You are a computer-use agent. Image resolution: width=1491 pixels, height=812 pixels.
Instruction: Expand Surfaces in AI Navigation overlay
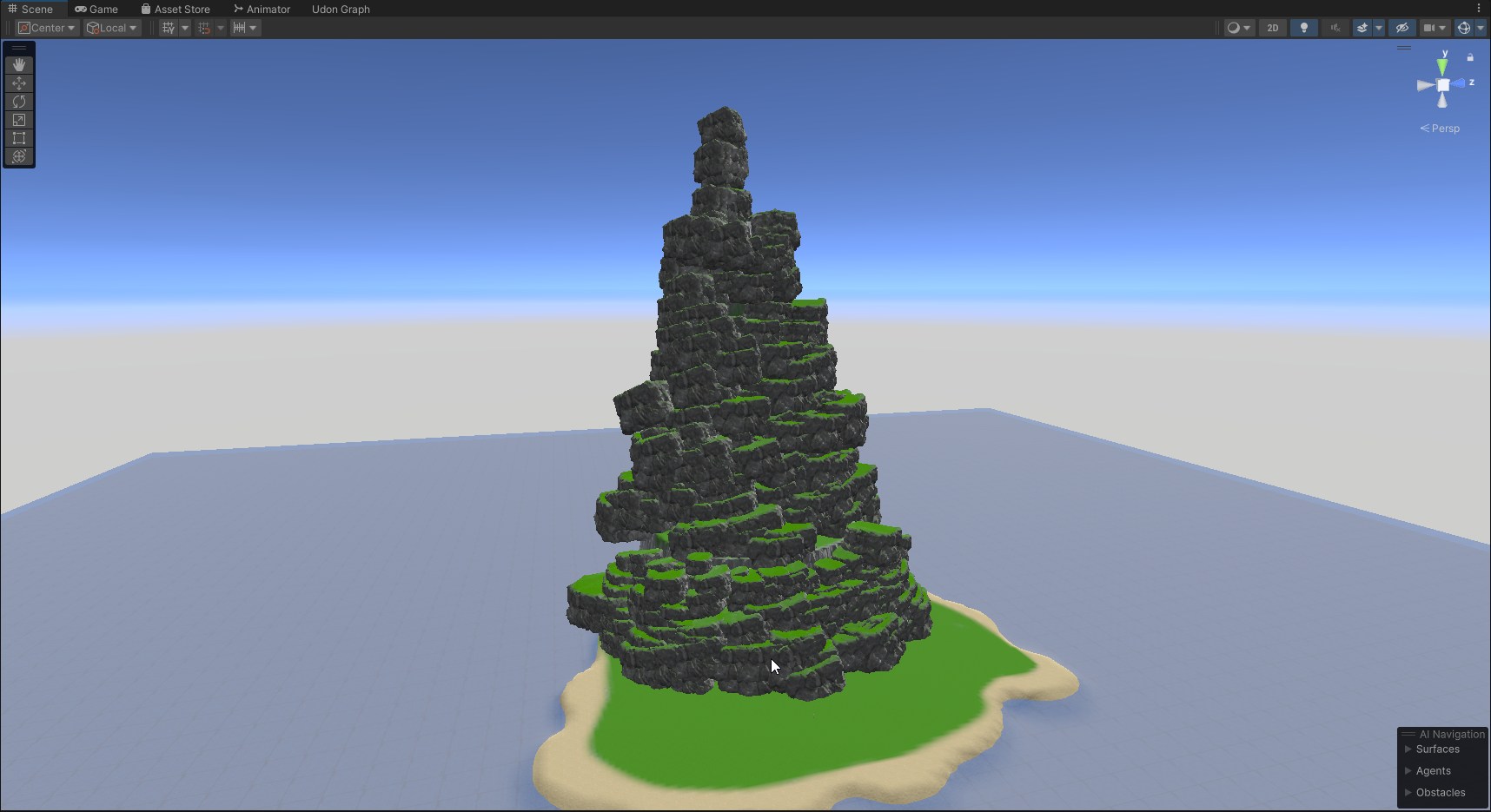point(1409,749)
